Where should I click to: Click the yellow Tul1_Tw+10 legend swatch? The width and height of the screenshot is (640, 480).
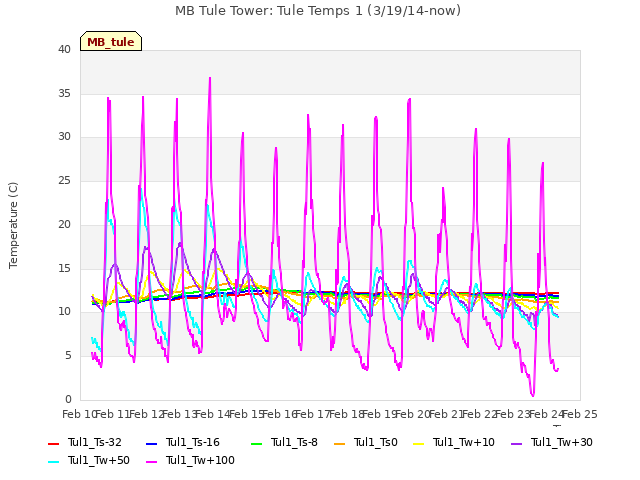coord(419,443)
